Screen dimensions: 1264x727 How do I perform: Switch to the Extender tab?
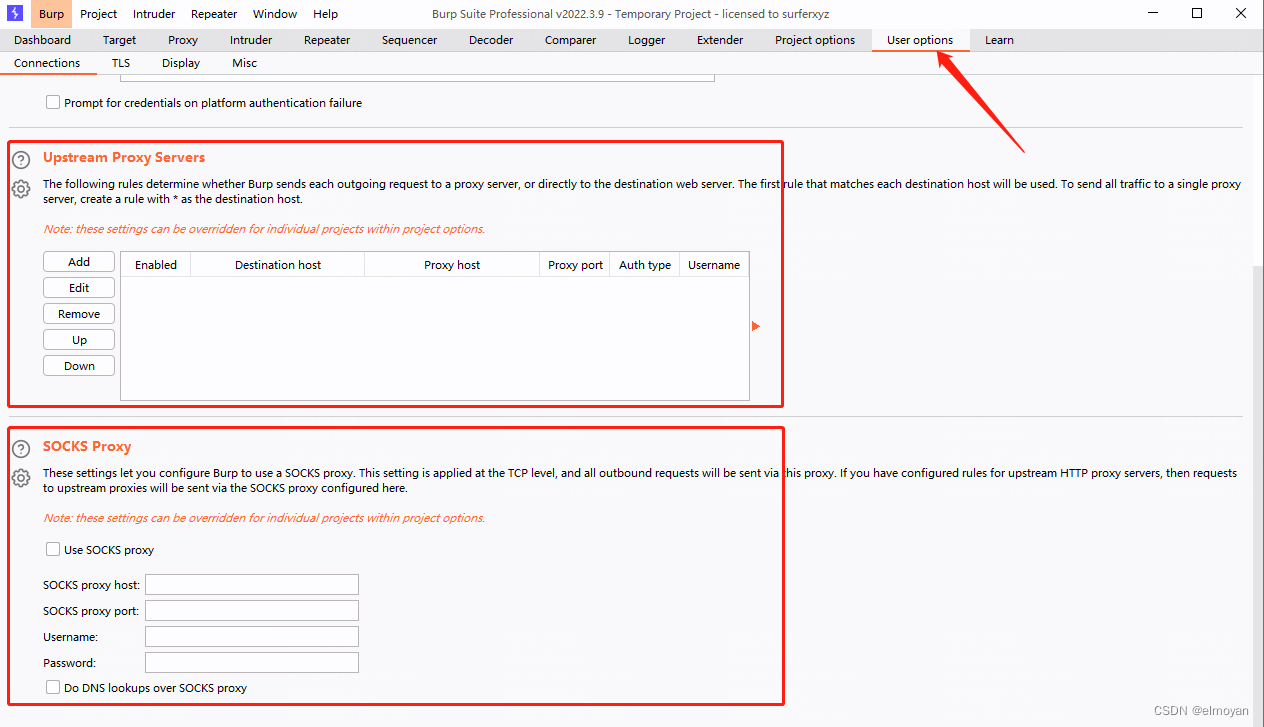[720, 40]
